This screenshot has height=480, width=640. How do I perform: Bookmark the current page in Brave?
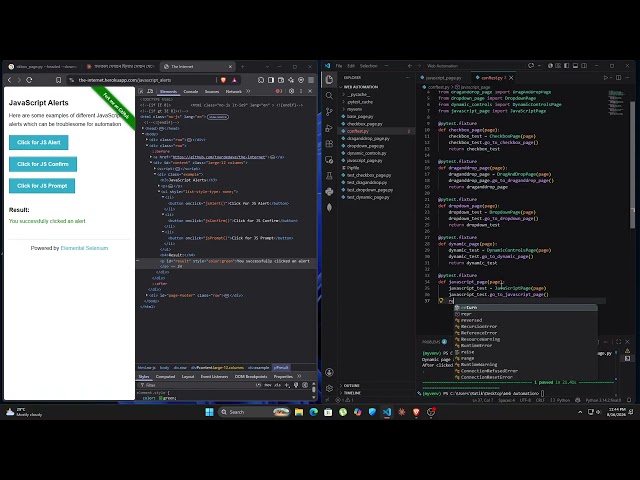tap(58, 80)
